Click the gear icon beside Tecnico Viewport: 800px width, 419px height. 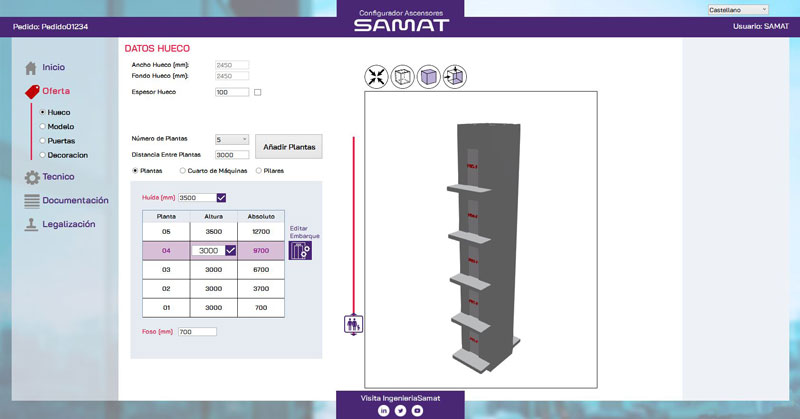32,177
